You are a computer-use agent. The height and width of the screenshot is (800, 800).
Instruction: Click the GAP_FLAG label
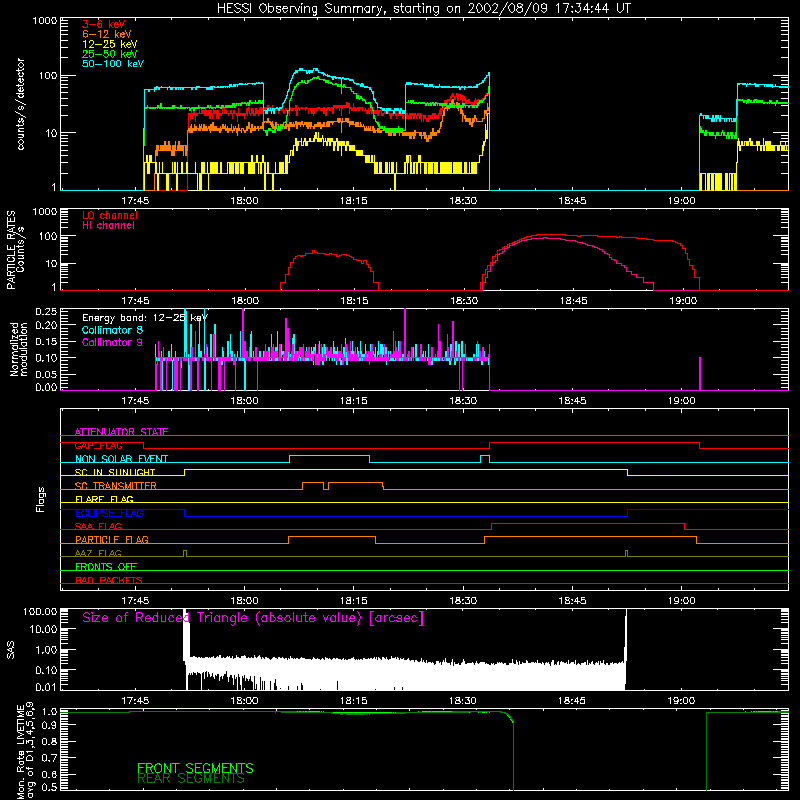tap(98, 445)
